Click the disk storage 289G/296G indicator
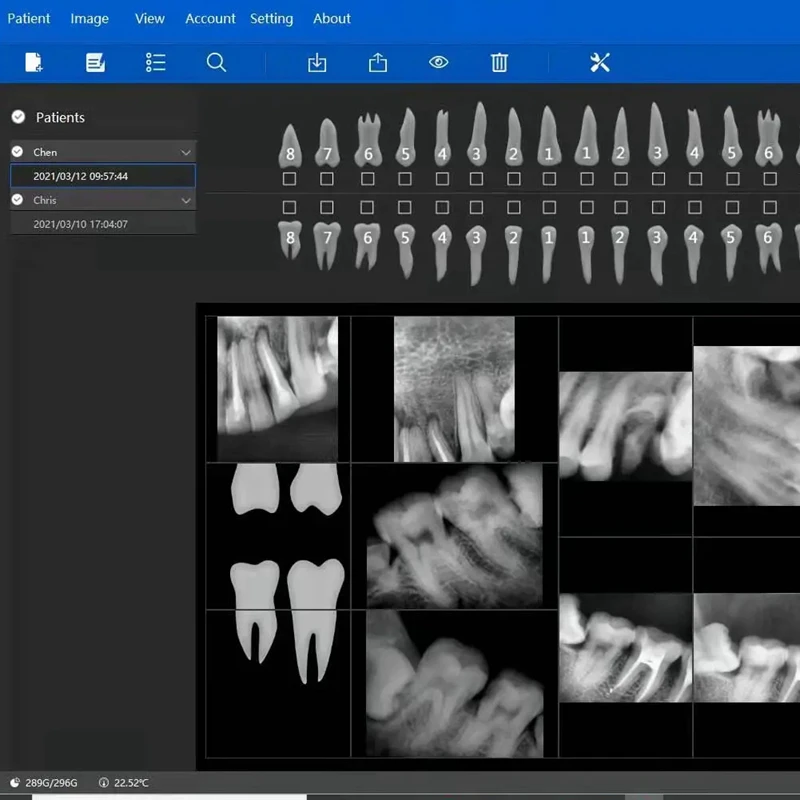The height and width of the screenshot is (800, 800). tap(49, 782)
